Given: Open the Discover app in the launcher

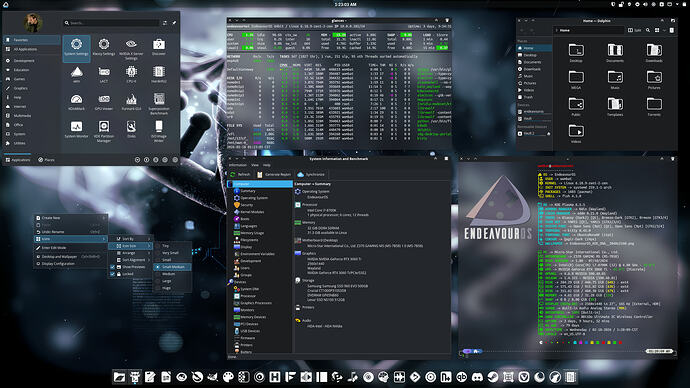Looking at the screenshot, I should (x=159, y=47).
